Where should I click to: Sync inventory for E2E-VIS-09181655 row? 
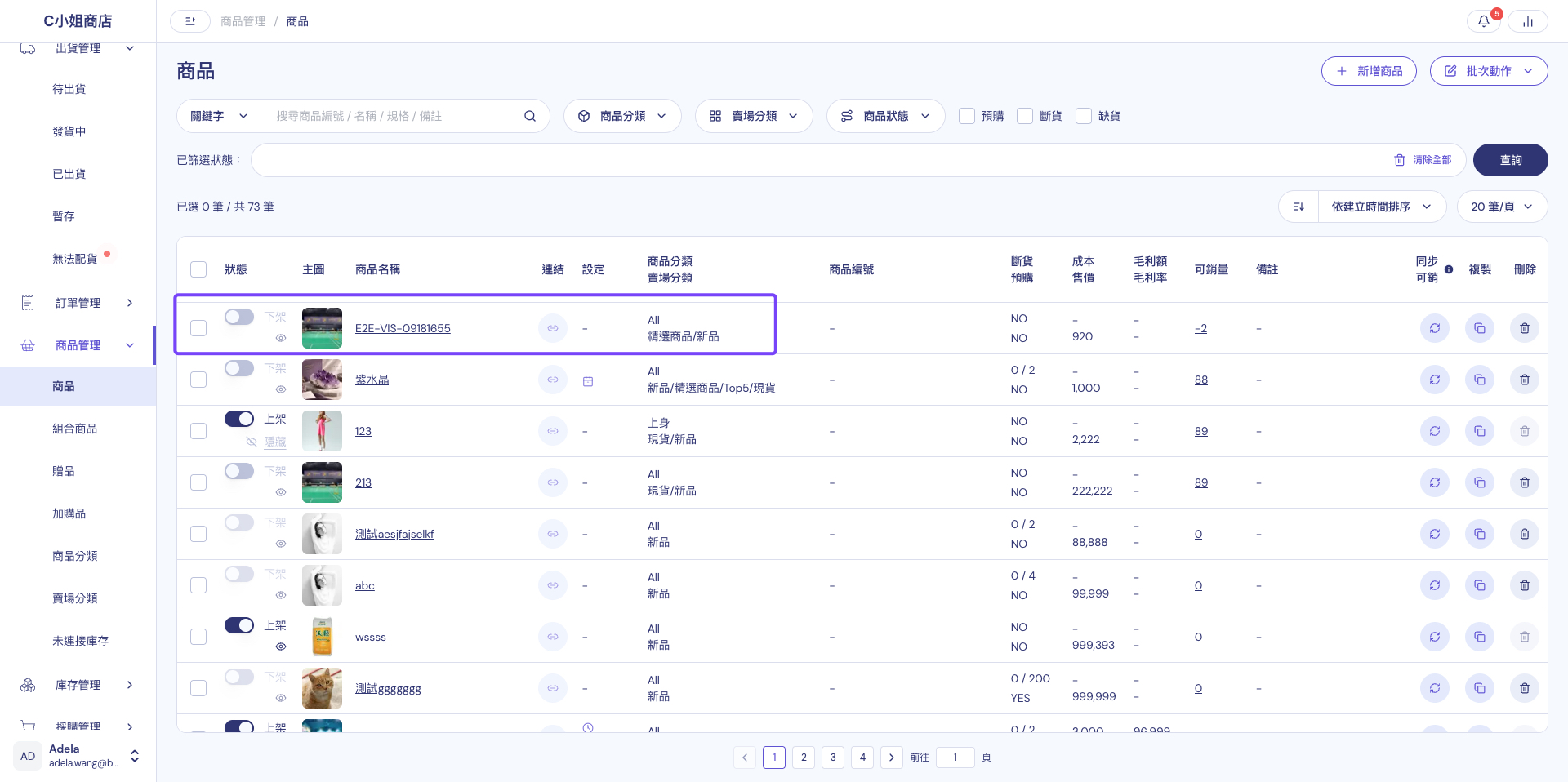(1435, 328)
